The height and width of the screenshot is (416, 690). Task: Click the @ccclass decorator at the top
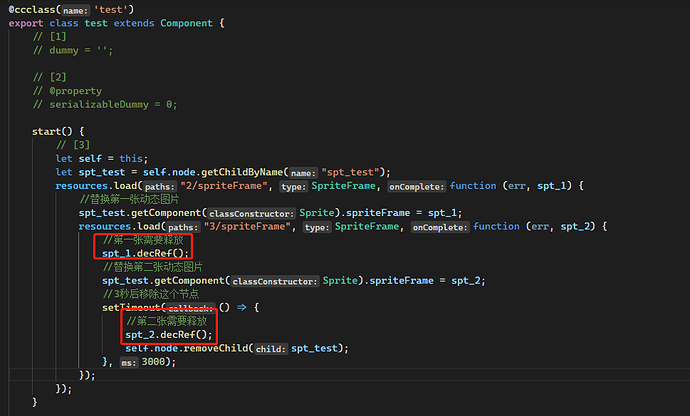[x=32, y=9]
